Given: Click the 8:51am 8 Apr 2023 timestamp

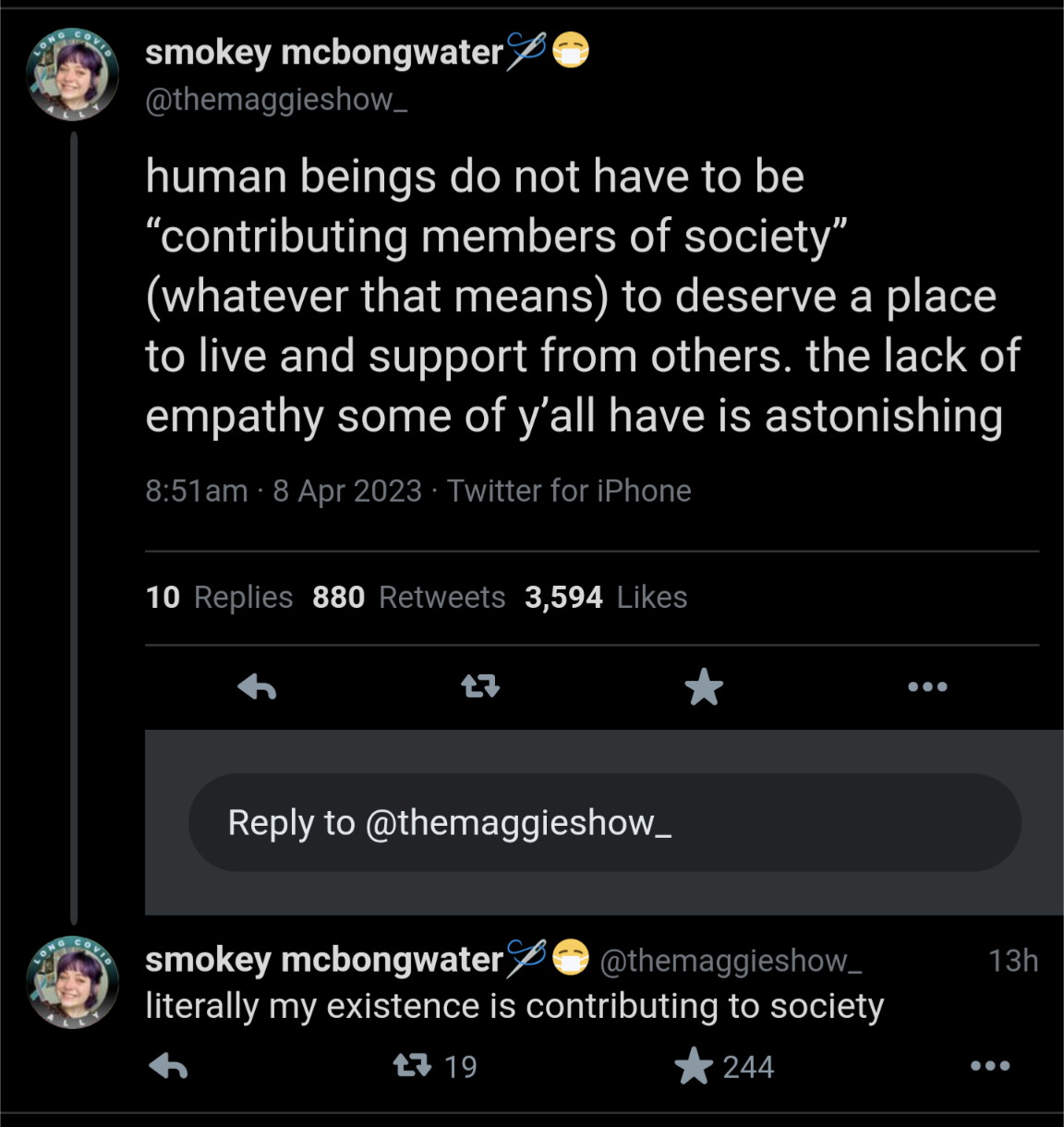Looking at the screenshot, I should 284,491.
